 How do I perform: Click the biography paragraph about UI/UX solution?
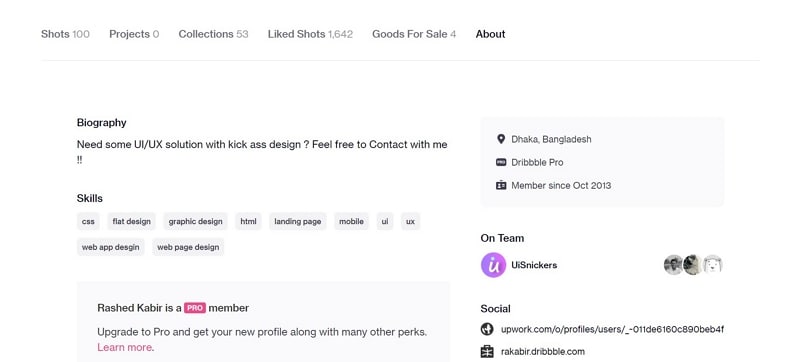click(262, 152)
